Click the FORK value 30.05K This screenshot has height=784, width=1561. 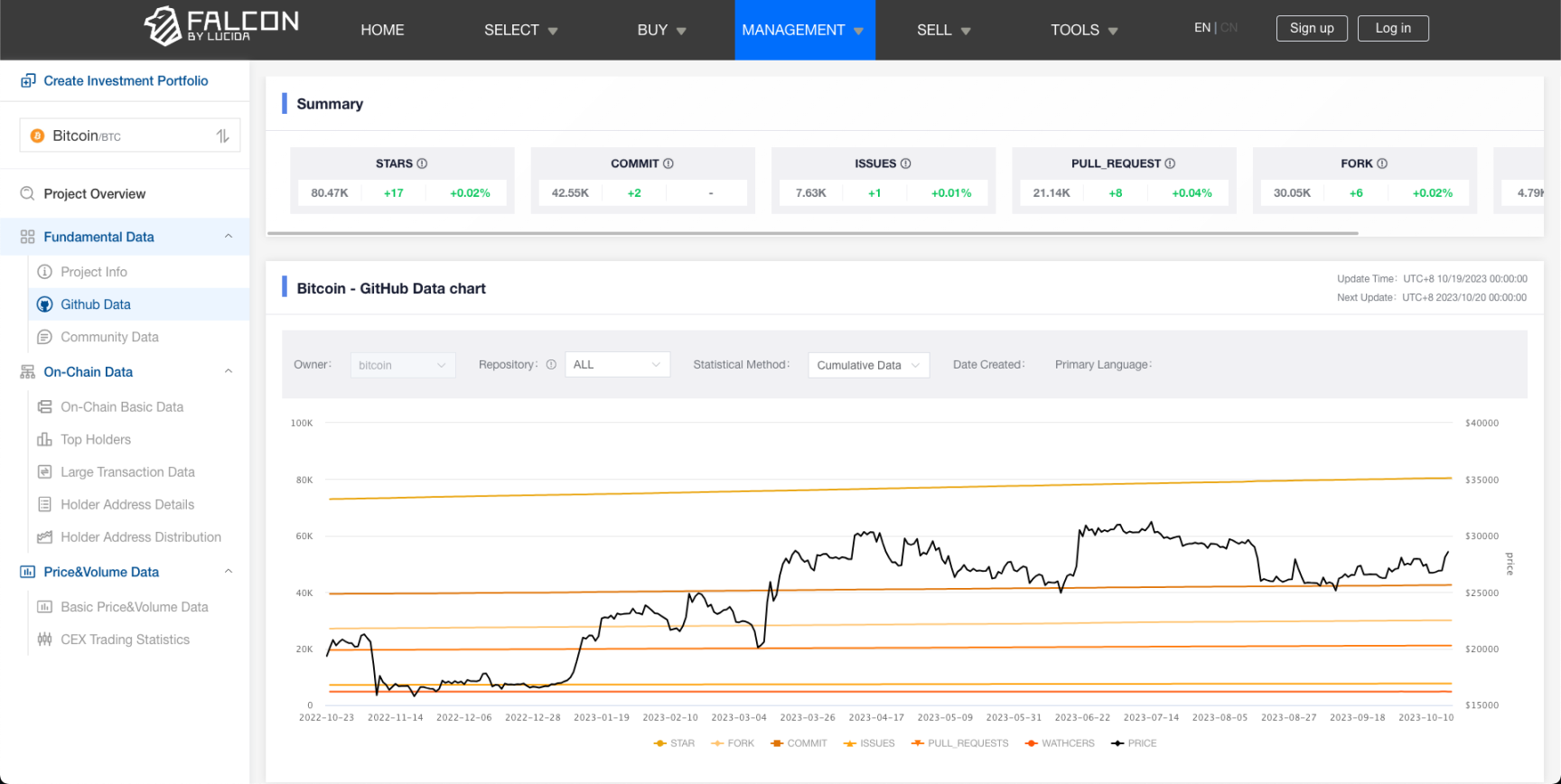point(1292,193)
